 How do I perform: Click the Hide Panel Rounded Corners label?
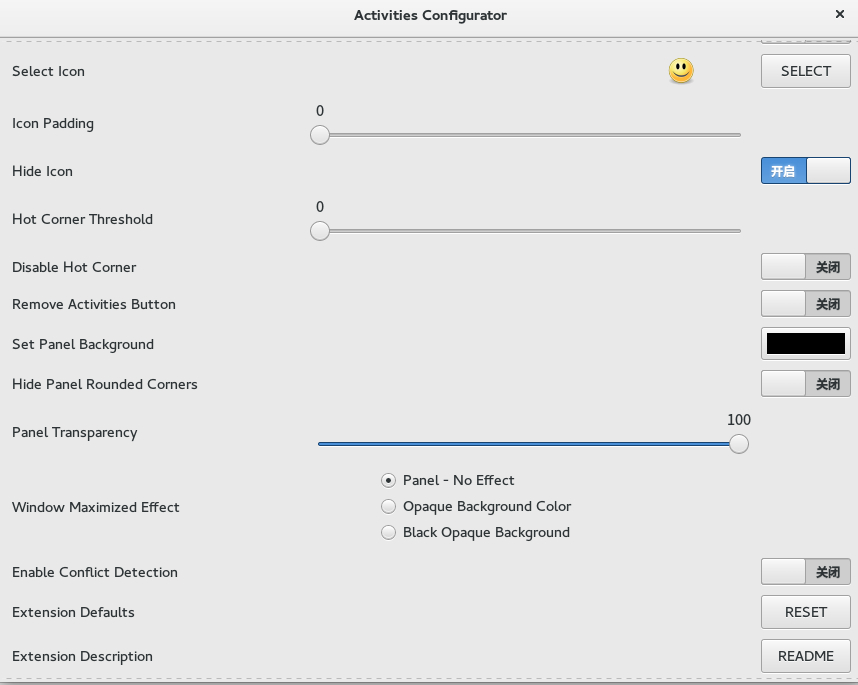[x=105, y=384]
